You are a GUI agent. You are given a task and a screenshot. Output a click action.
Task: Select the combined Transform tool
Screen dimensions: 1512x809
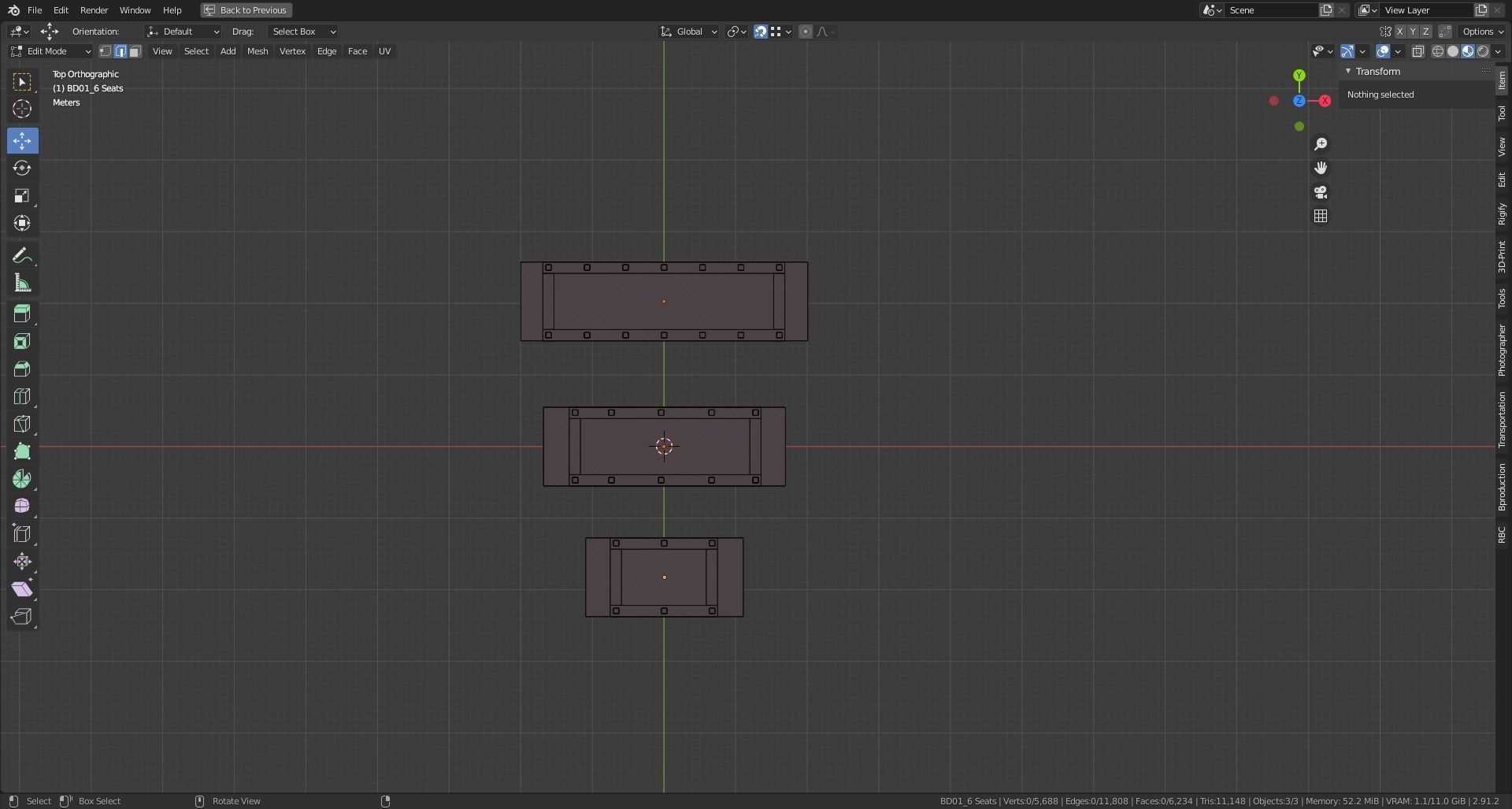pyautogui.click(x=22, y=224)
